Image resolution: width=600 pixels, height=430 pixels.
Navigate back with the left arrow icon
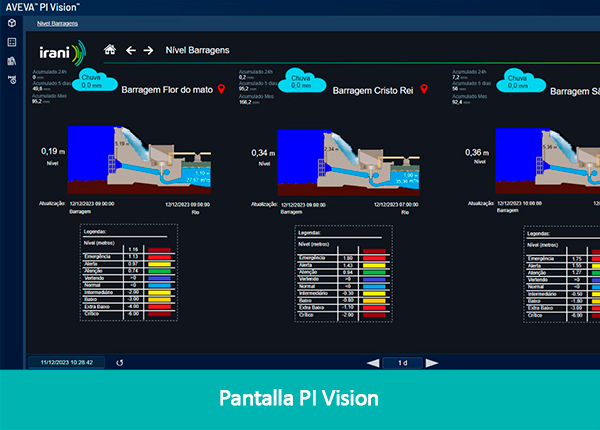coord(131,50)
